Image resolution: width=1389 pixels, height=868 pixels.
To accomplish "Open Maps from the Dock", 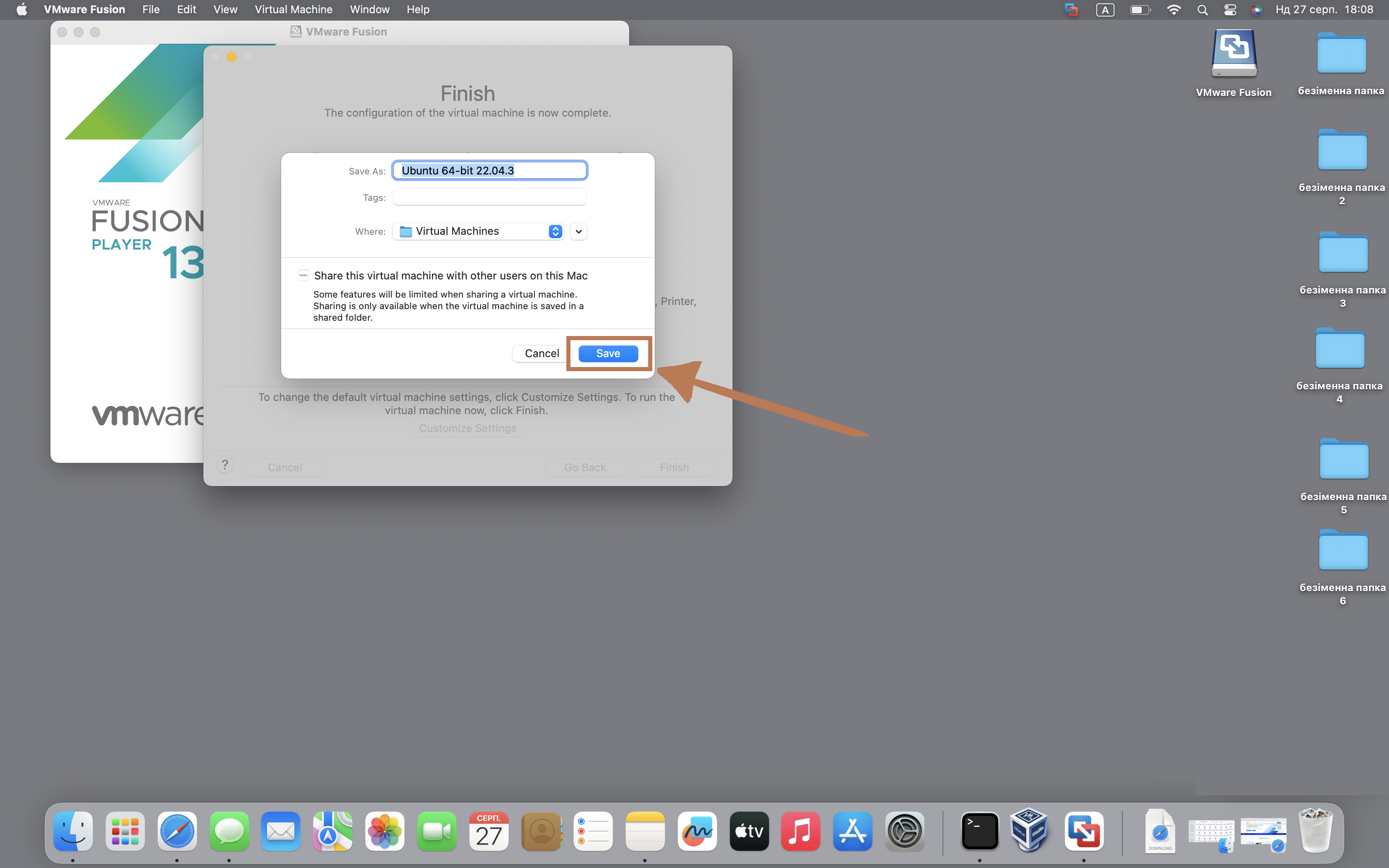I will click(x=333, y=831).
